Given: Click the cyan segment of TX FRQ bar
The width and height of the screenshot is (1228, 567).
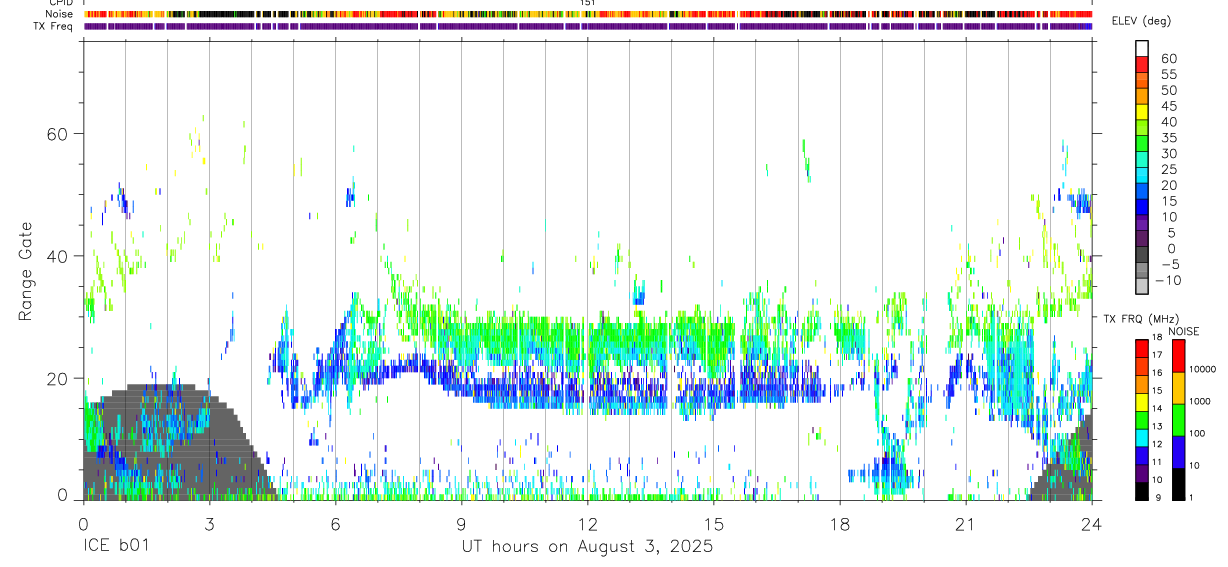Looking at the screenshot, I should [x=1142, y=437].
